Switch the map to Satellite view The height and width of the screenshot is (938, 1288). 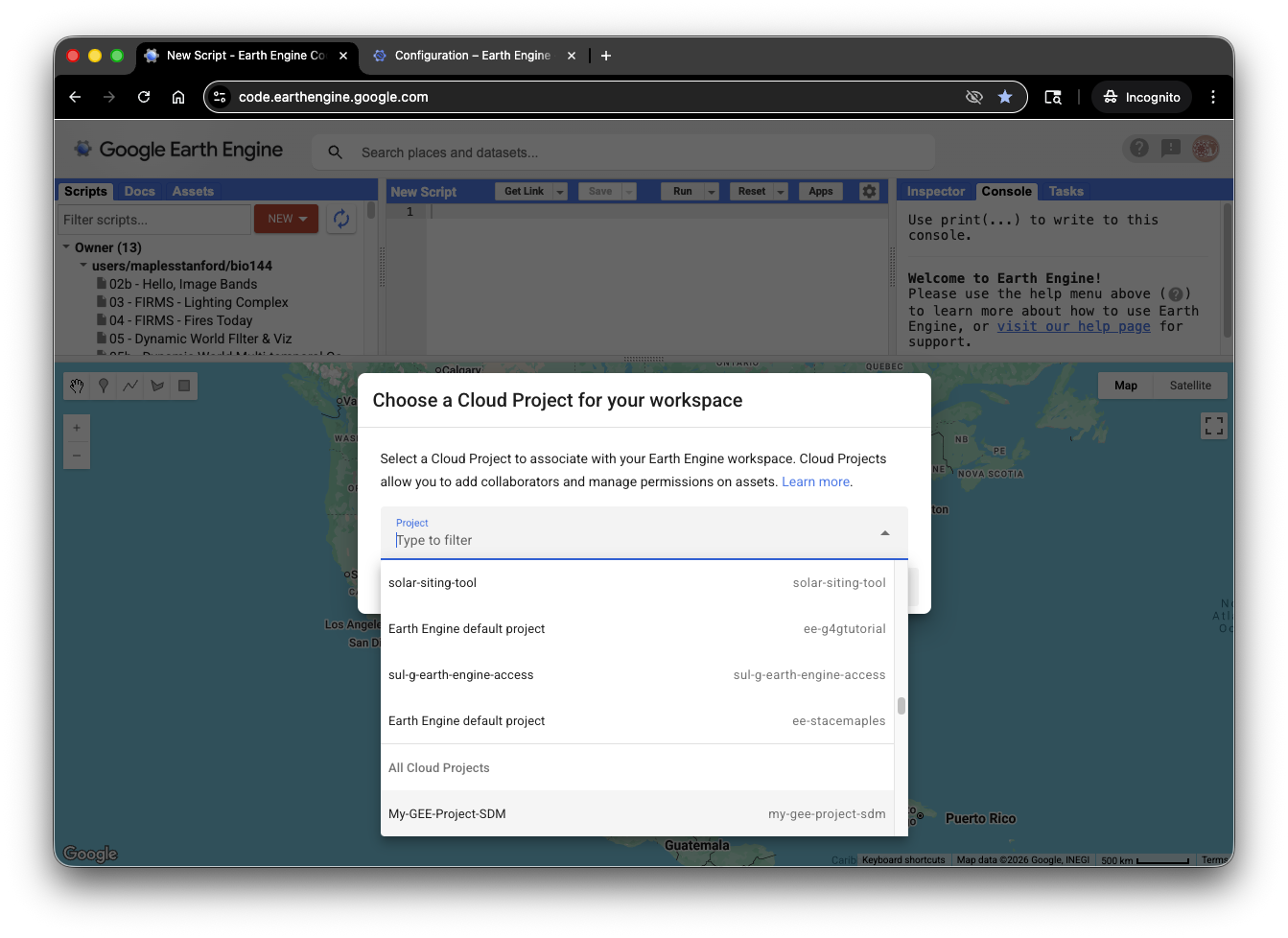pos(1189,385)
